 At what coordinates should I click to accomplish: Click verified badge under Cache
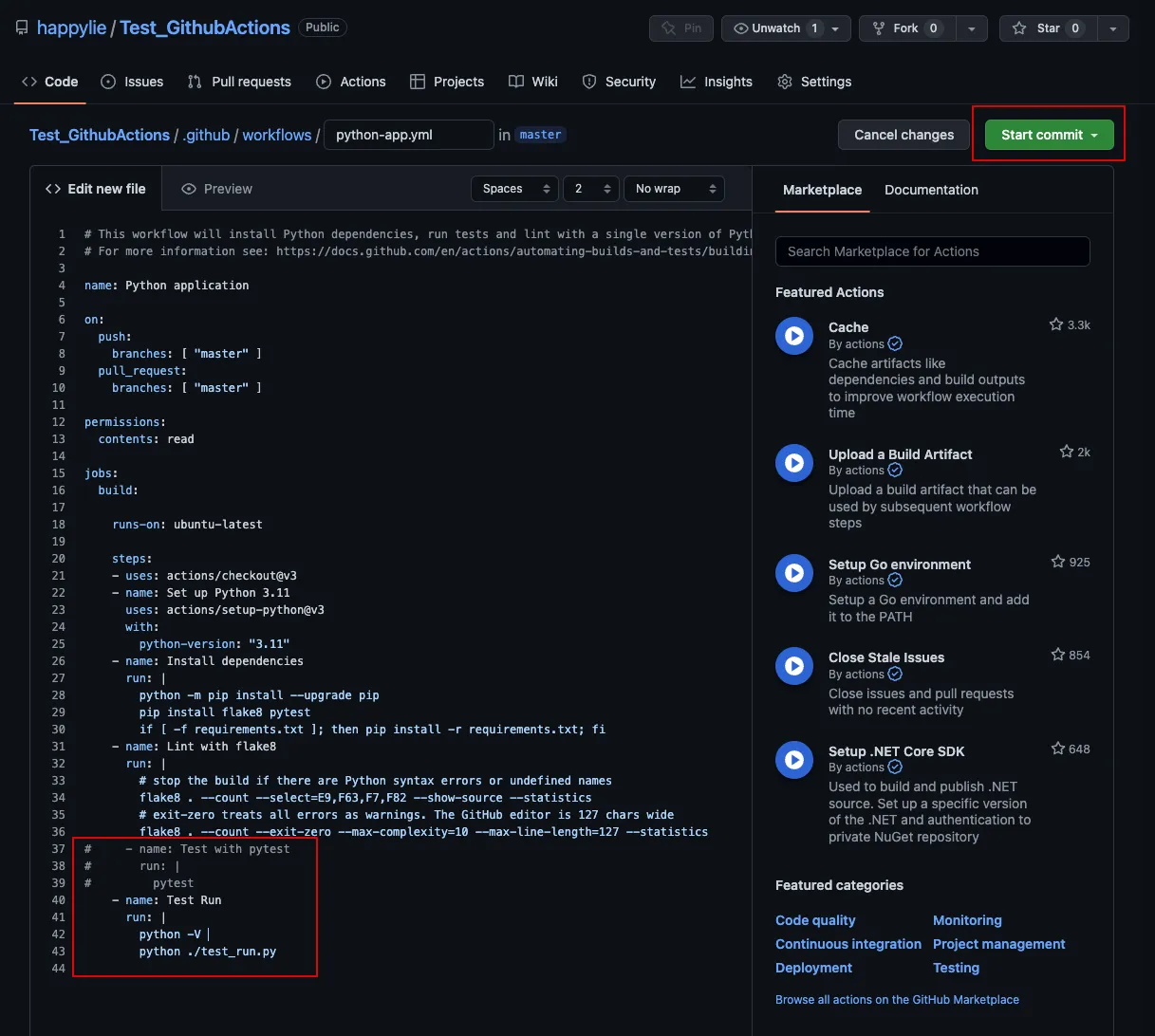click(895, 344)
